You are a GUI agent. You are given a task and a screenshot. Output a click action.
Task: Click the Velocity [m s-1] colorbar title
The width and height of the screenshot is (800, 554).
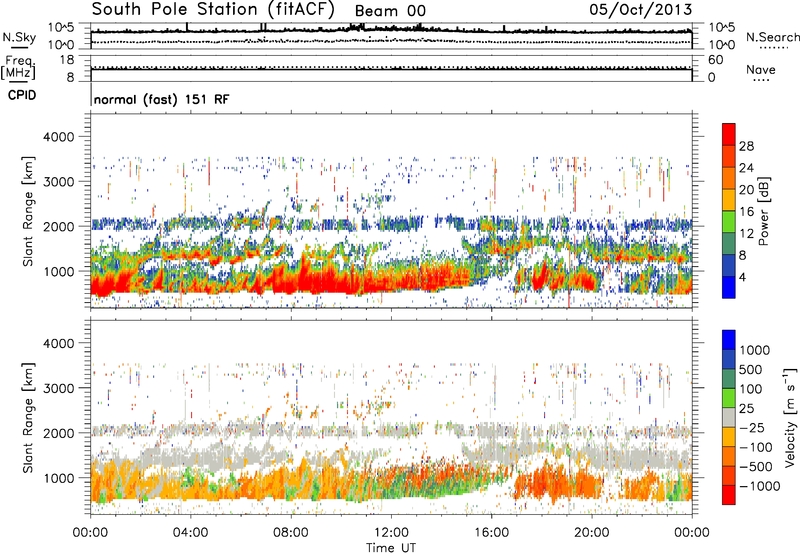pos(790,417)
